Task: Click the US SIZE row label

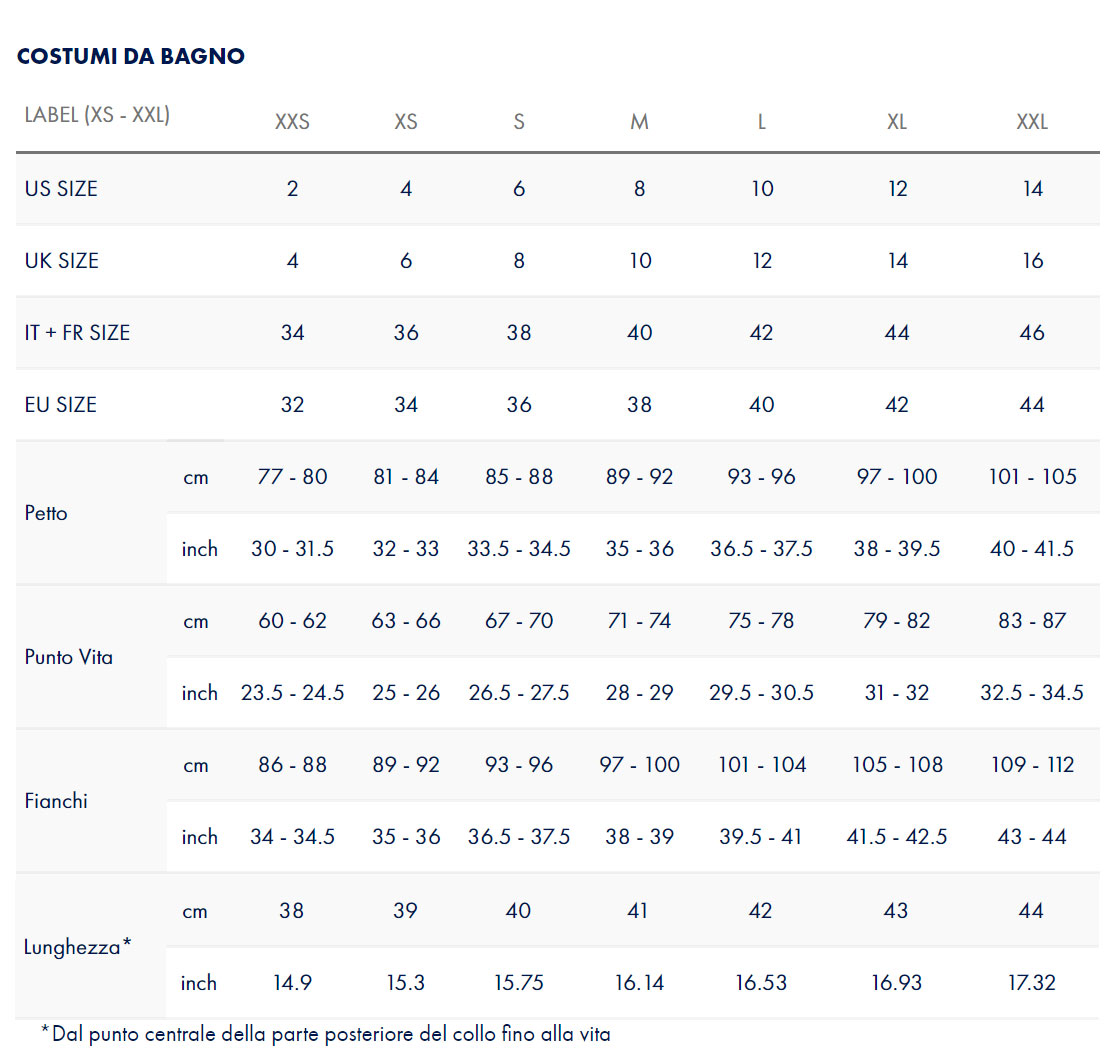Action: coord(61,189)
